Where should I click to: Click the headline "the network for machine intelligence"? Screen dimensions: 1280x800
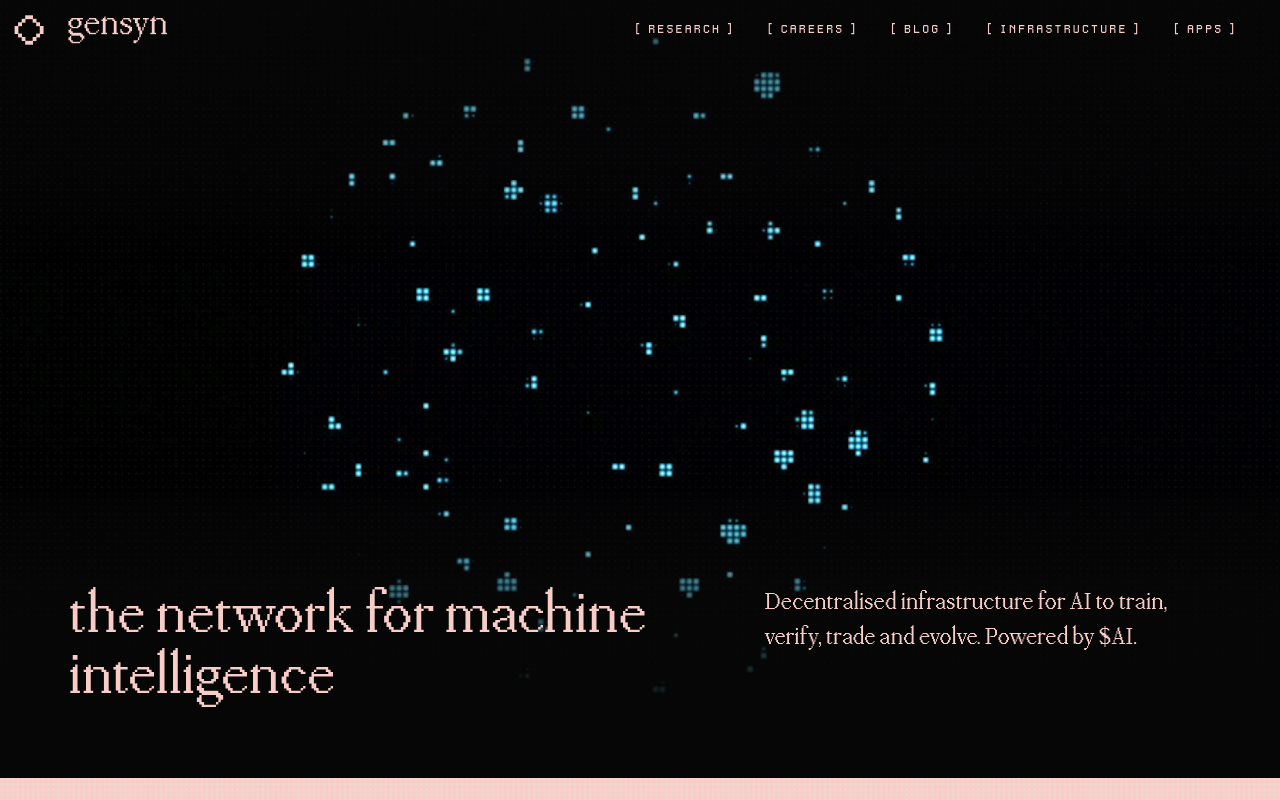tap(357, 645)
